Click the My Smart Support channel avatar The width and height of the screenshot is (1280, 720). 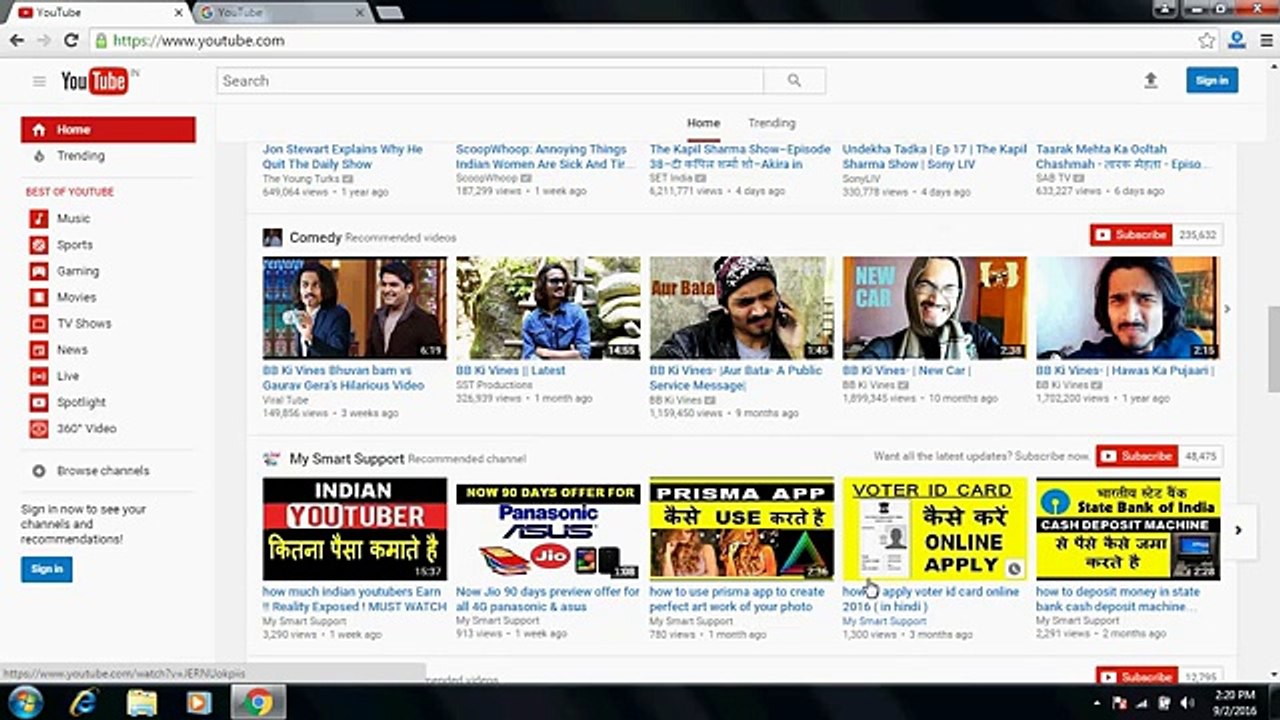(272, 459)
